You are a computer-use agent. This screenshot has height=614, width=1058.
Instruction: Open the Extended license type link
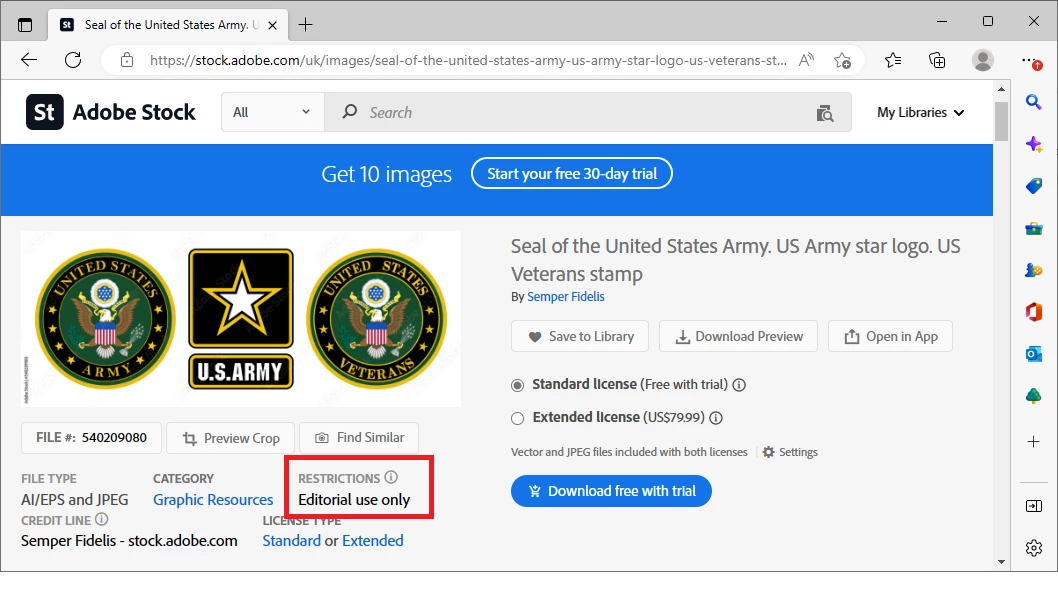coord(372,540)
